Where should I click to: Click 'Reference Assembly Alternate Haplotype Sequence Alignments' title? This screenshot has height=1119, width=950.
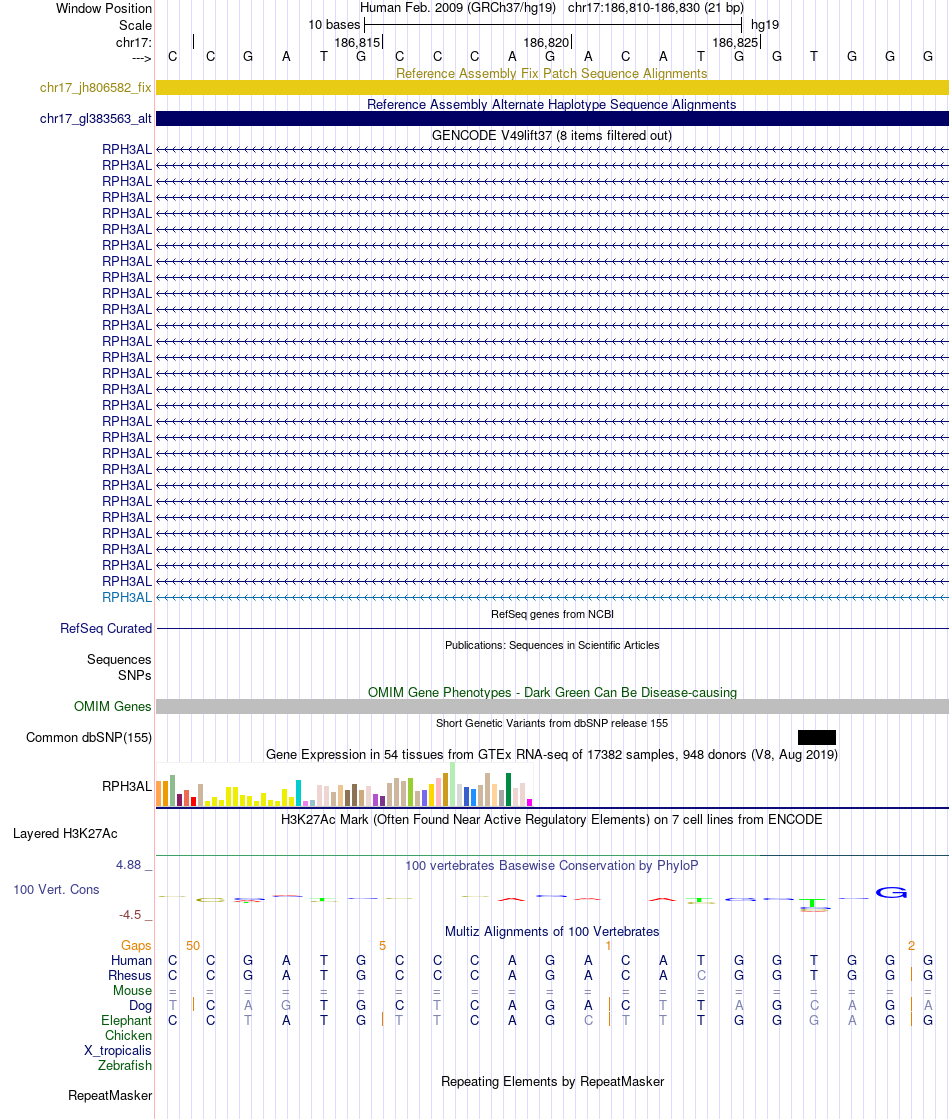point(552,104)
